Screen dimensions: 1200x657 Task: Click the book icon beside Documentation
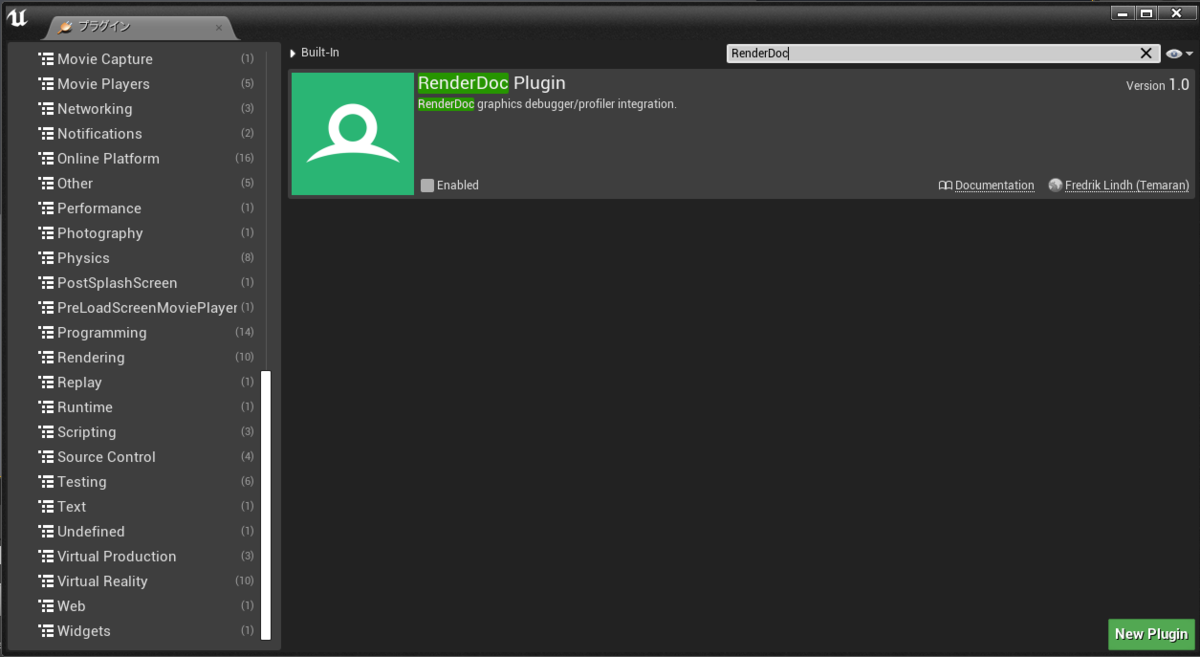coord(945,185)
